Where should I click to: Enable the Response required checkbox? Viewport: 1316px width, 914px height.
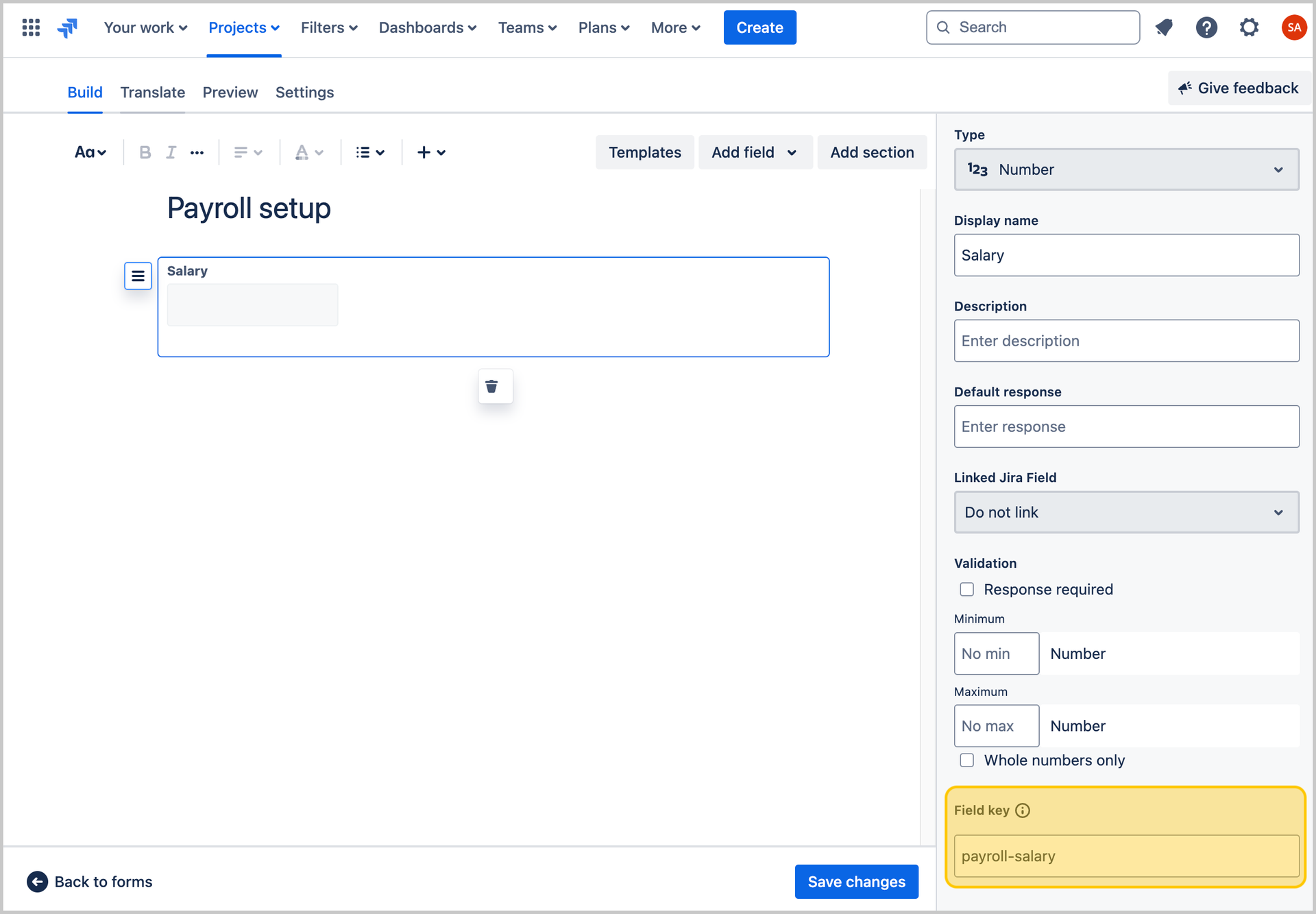[966, 589]
